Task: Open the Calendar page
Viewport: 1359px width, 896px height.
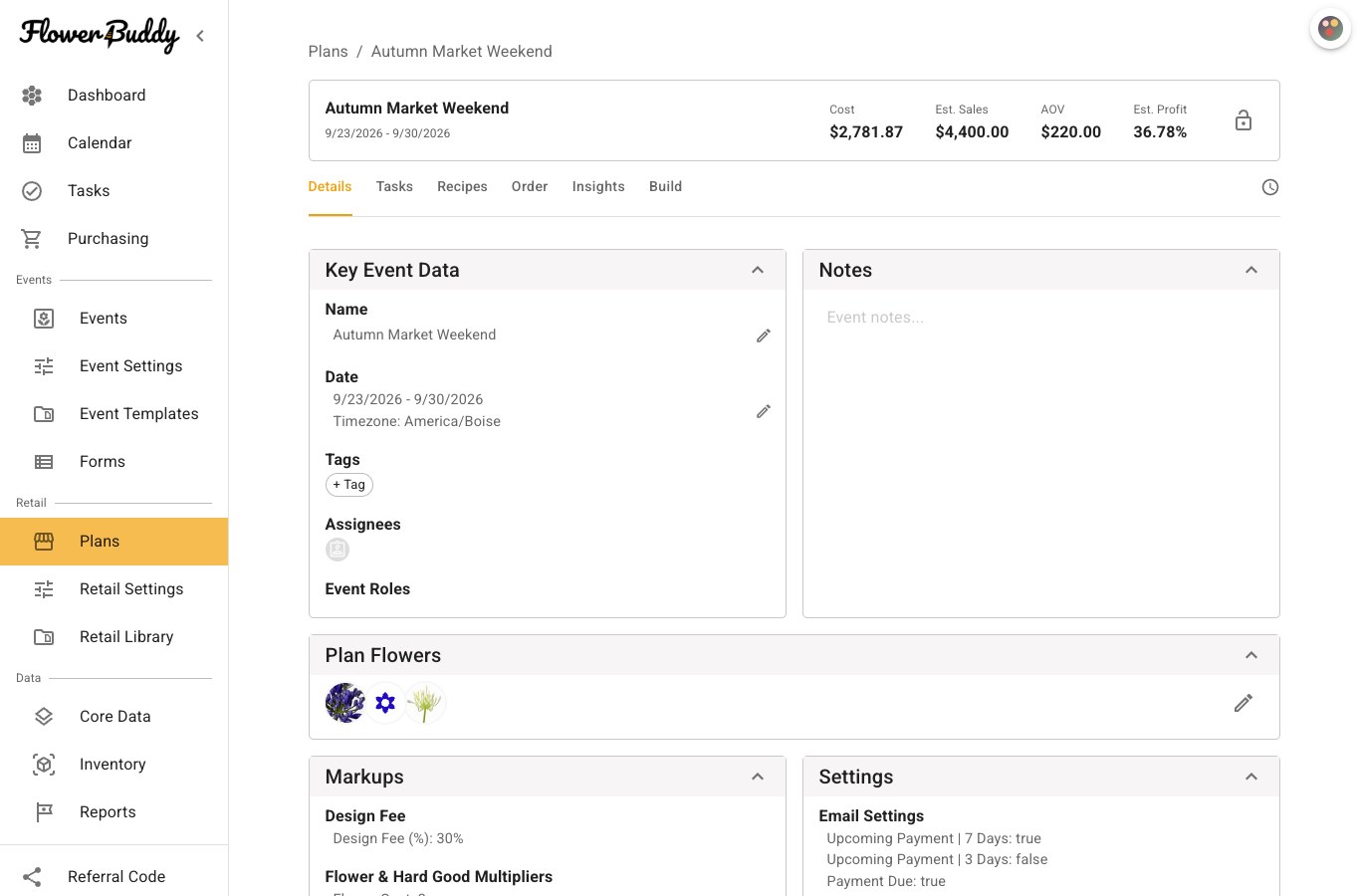Action: [x=113, y=143]
